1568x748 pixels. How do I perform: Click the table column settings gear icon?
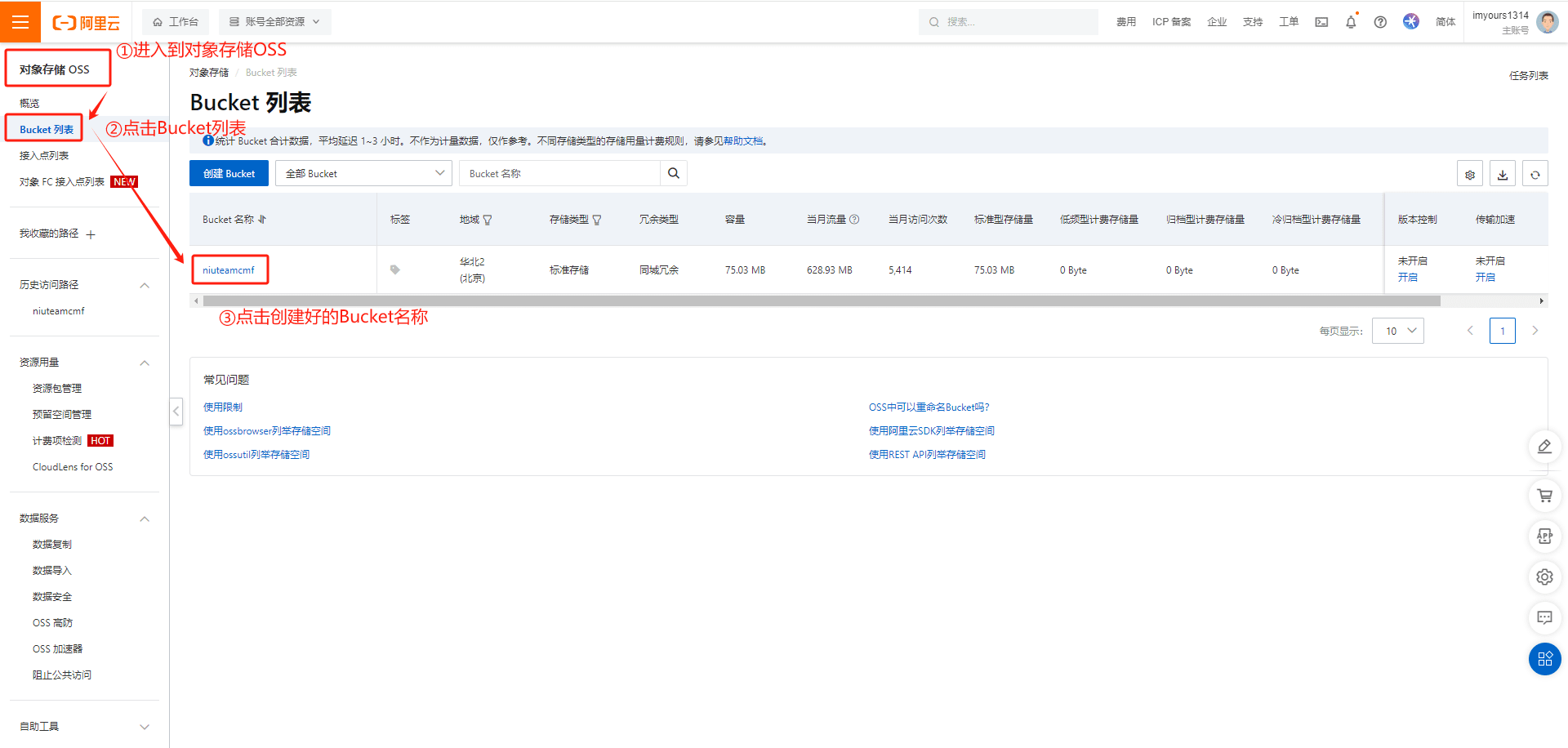(x=1470, y=174)
